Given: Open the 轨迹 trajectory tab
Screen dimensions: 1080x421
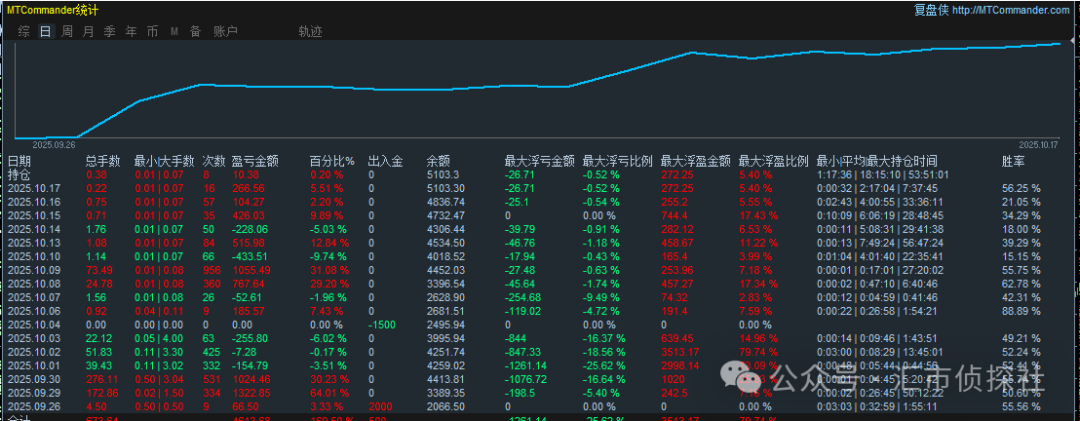Looking at the screenshot, I should (310, 31).
